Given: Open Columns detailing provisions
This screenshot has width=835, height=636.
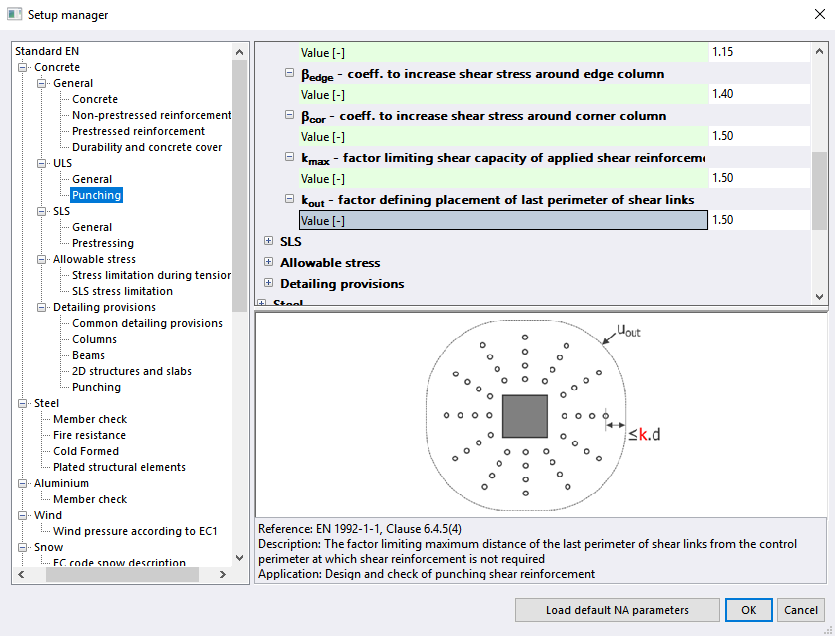Looking at the screenshot, I should pyautogui.click(x=95, y=339).
